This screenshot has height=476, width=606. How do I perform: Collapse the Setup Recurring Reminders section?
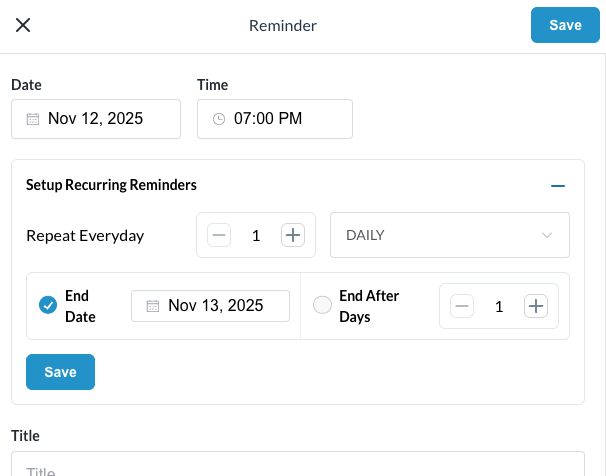(x=558, y=186)
